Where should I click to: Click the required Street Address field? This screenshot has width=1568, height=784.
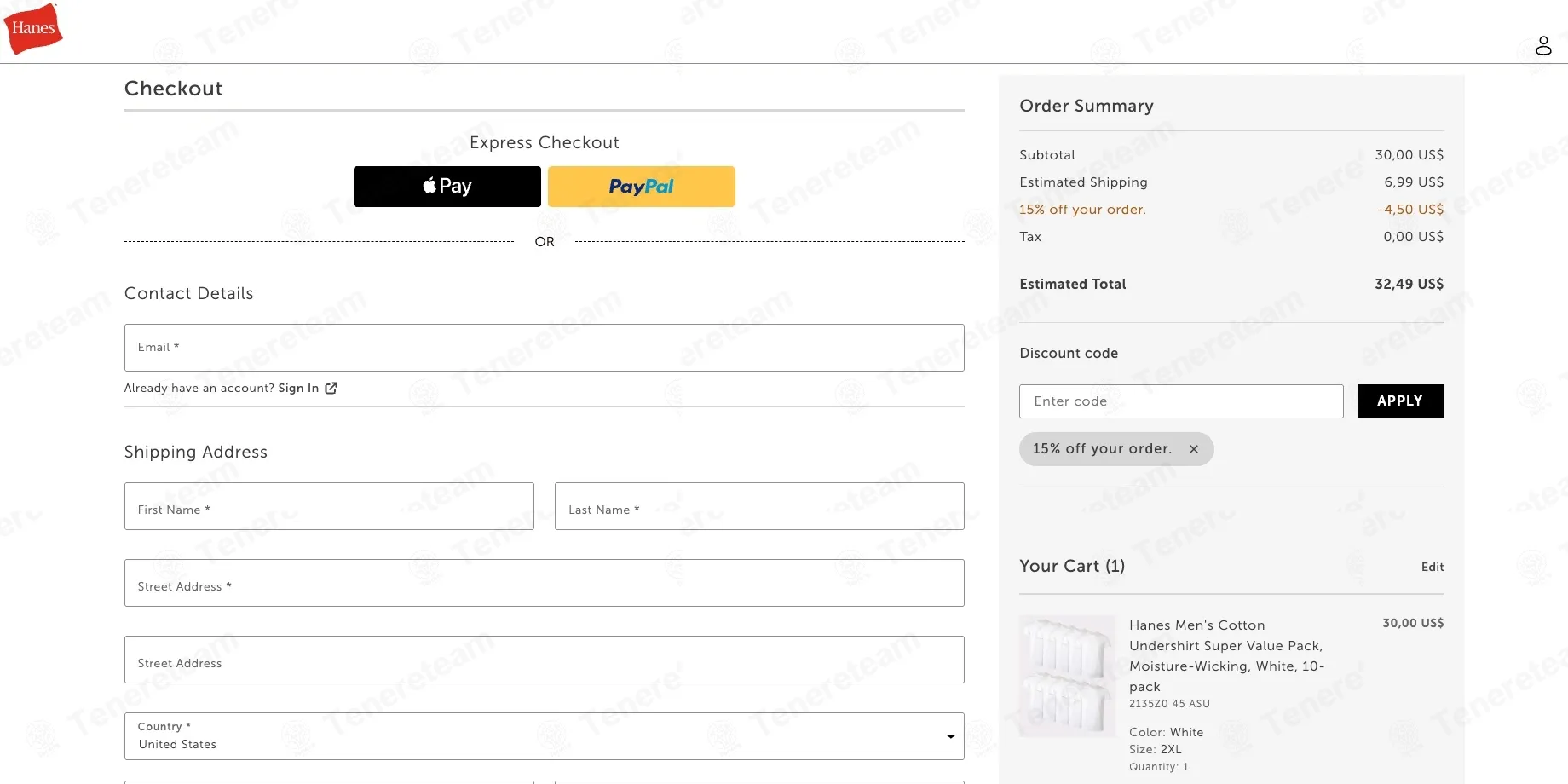[545, 583]
